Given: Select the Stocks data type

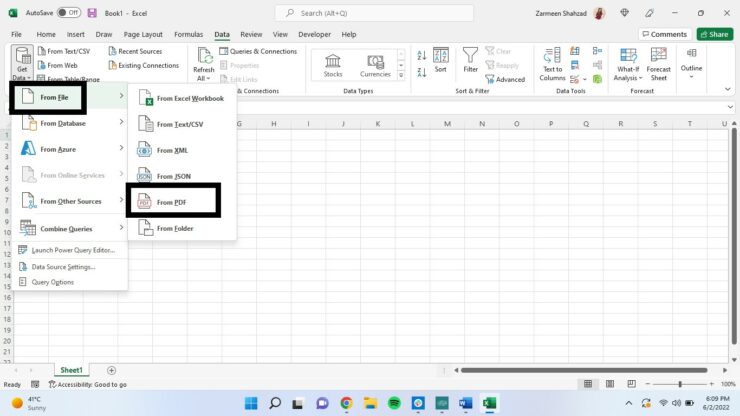Looking at the screenshot, I should pos(333,65).
